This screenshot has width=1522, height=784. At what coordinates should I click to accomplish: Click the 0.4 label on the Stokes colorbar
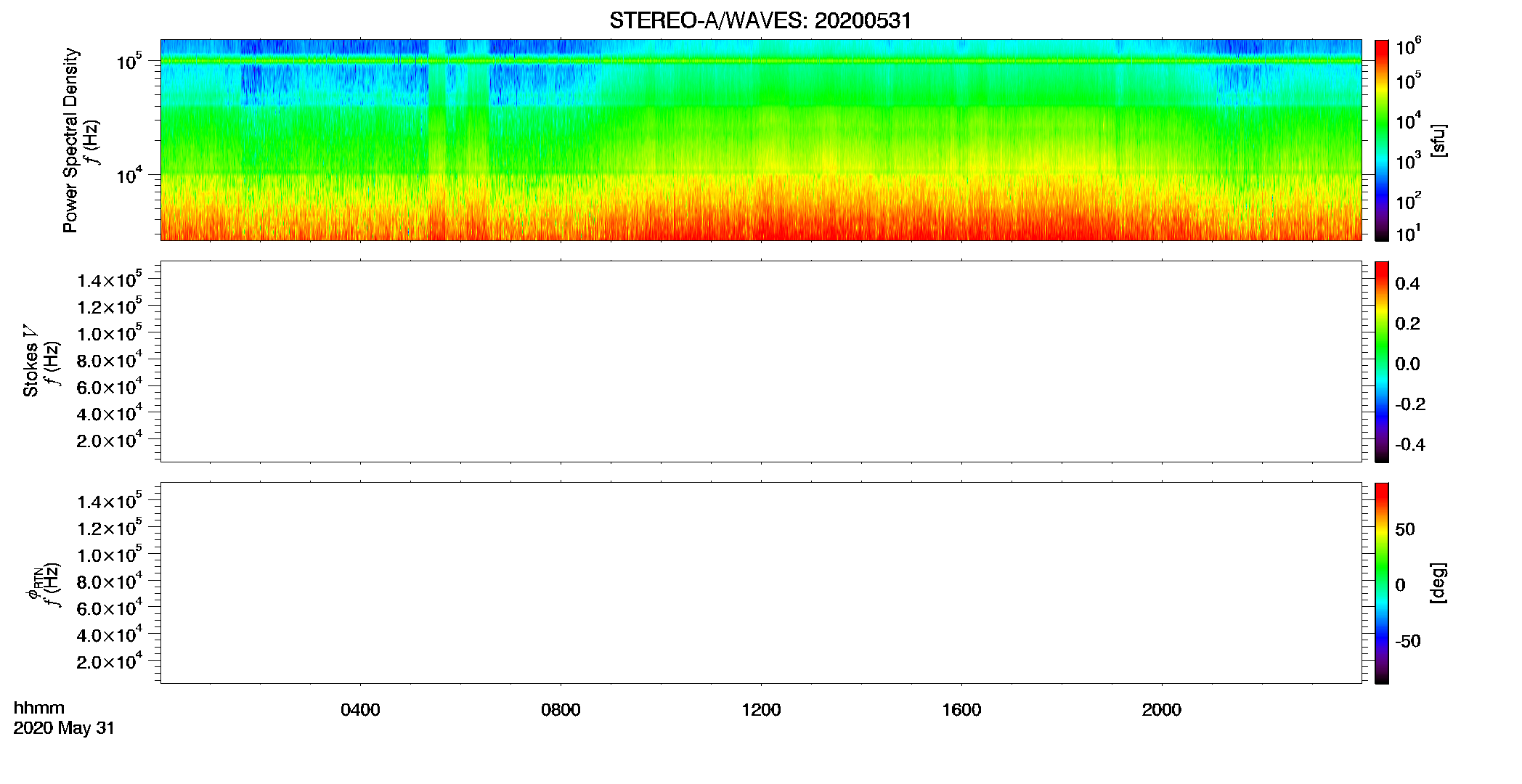tap(1407, 284)
